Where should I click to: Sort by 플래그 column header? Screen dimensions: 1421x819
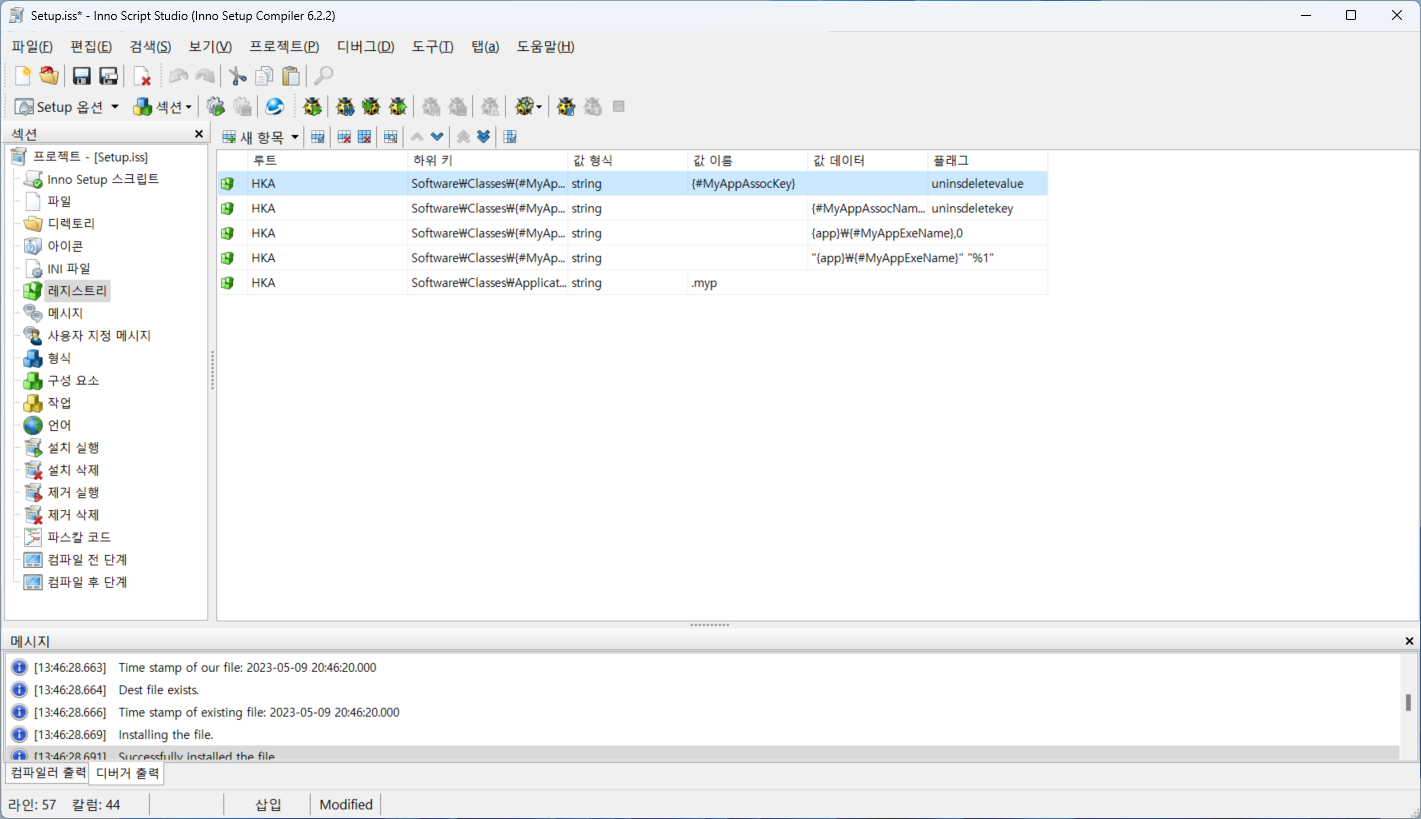987,160
